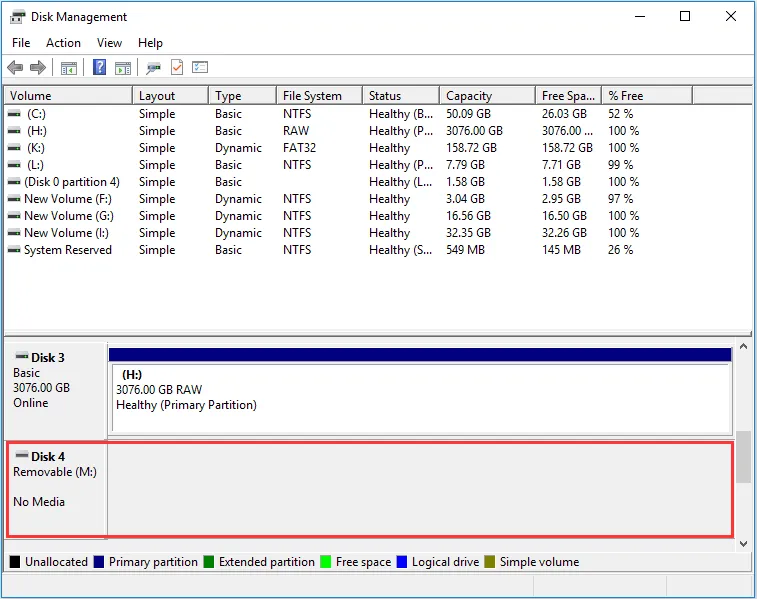Viewport: 757px width, 599px height.
Task: Click the Back arrow toolbar icon
Action: tap(15, 68)
